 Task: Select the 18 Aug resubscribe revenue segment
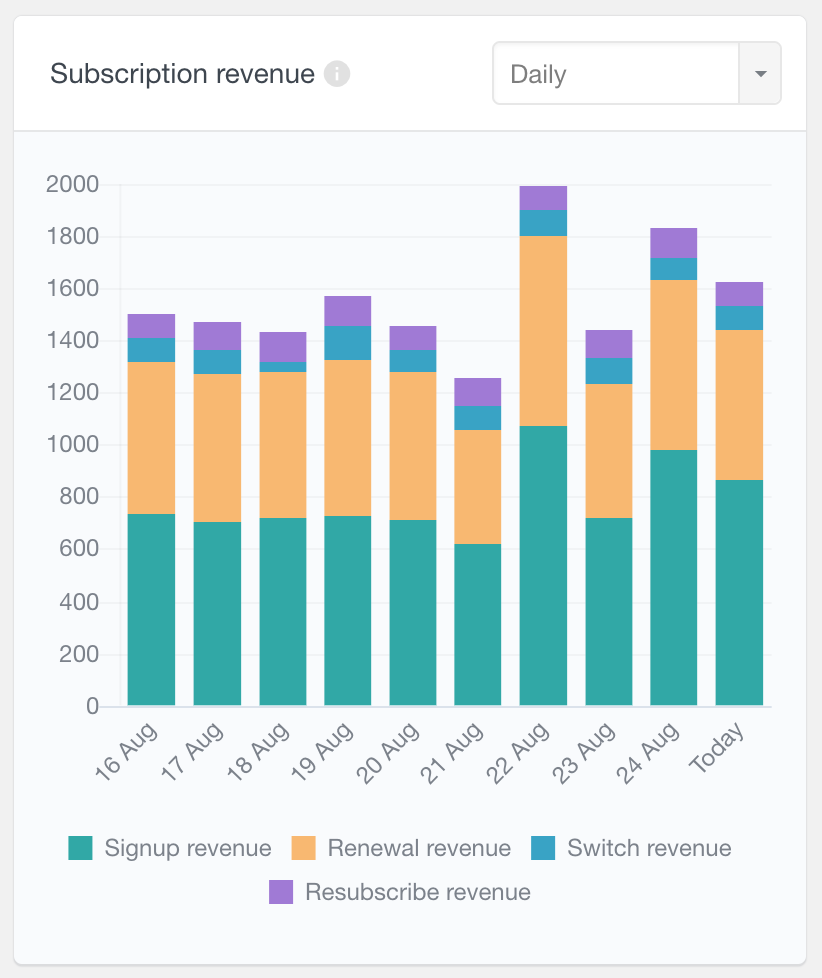(x=283, y=347)
